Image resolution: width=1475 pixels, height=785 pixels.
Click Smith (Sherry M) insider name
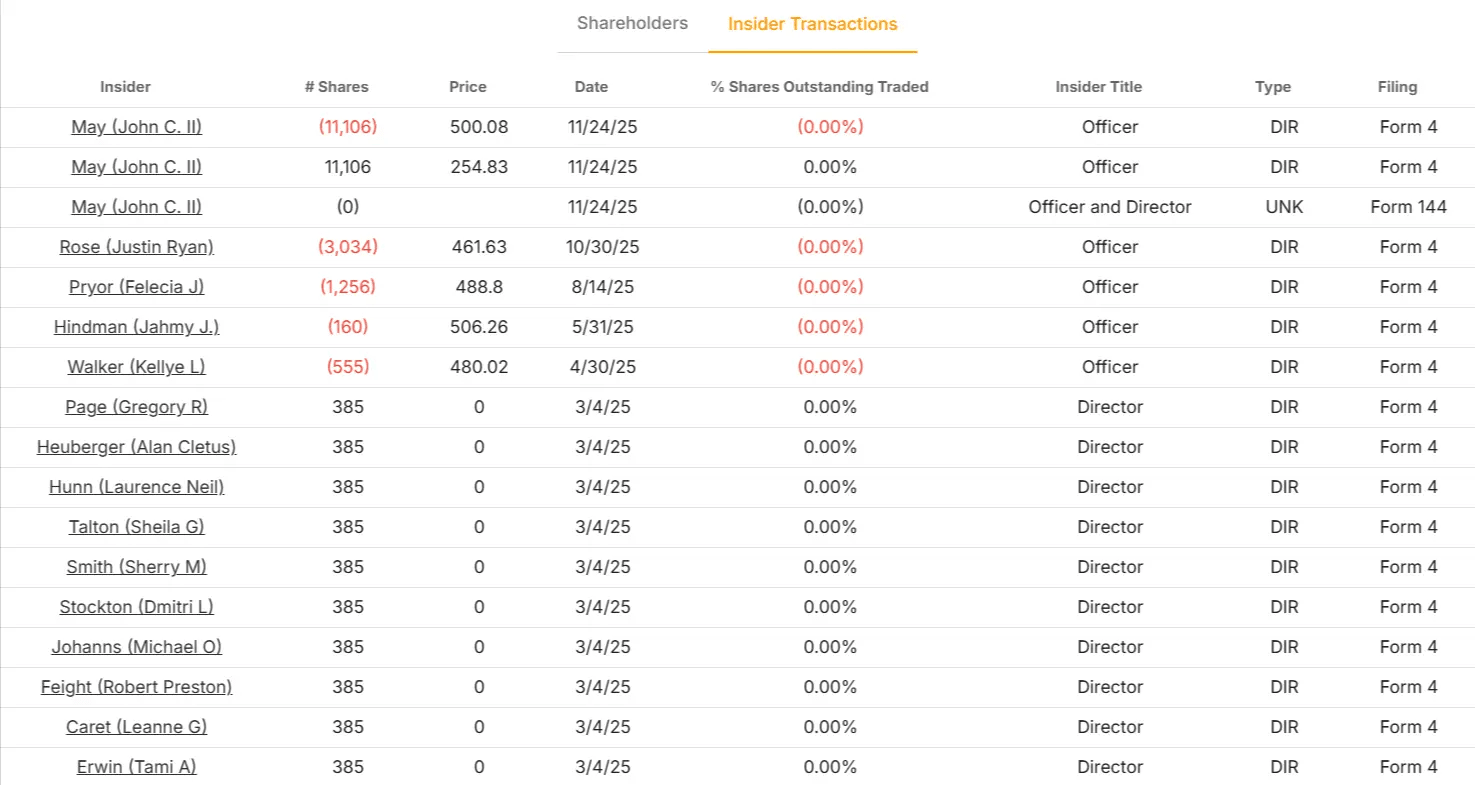[x=137, y=567]
